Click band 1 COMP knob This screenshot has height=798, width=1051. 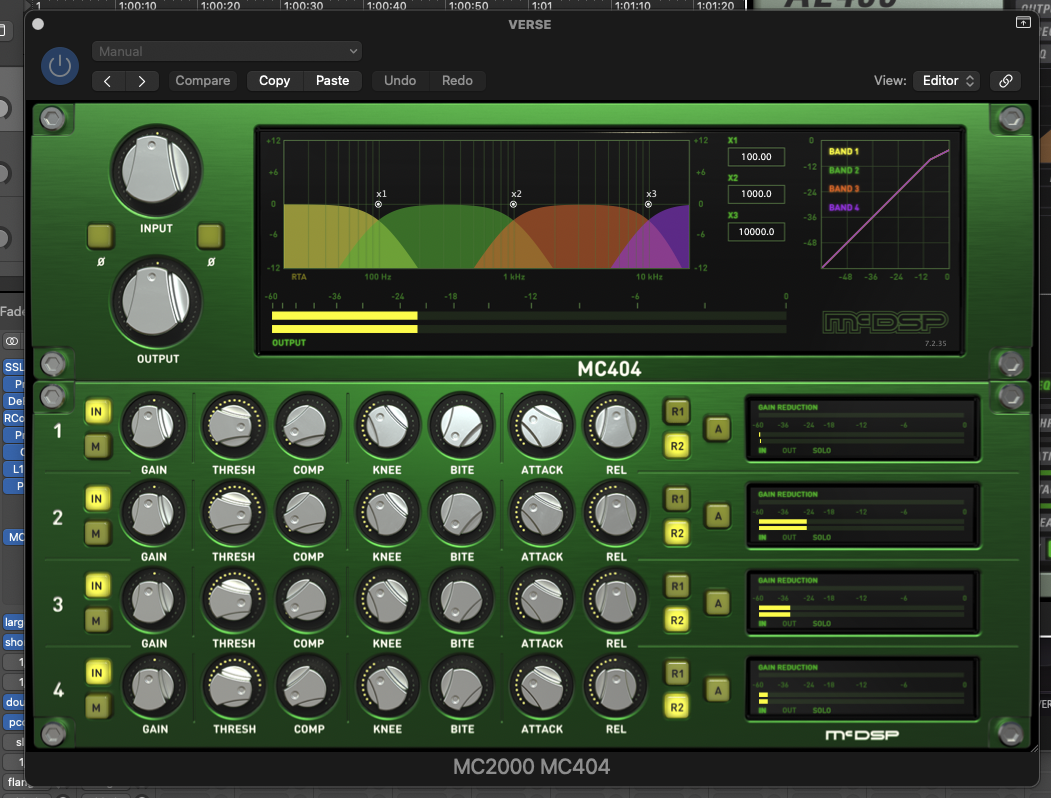(307, 427)
